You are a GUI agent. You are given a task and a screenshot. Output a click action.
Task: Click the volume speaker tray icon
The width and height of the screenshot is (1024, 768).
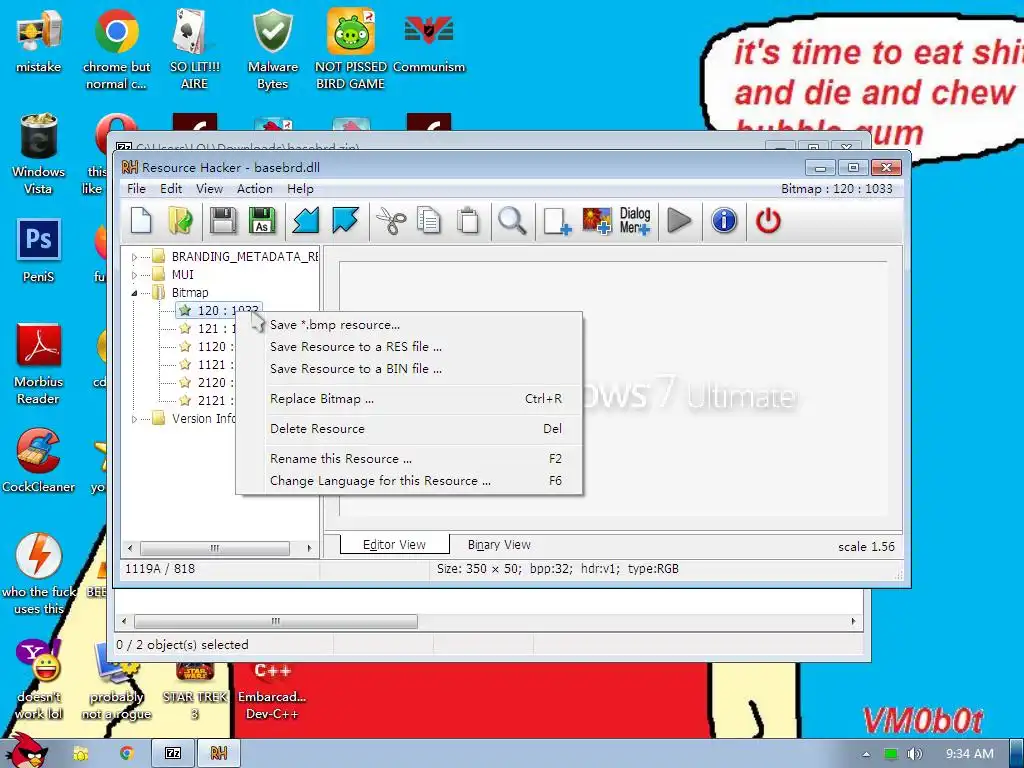pos(914,754)
